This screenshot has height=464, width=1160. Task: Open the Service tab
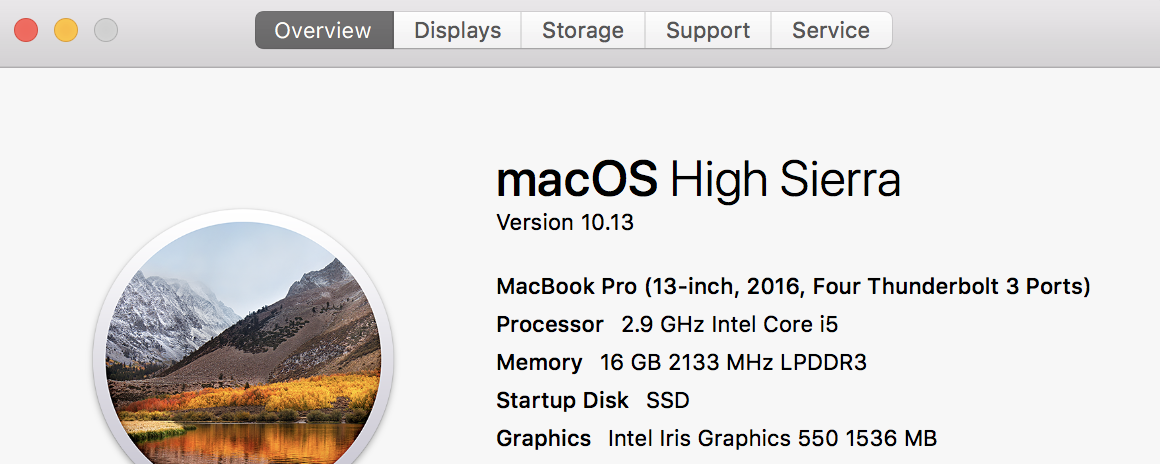[x=831, y=31]
